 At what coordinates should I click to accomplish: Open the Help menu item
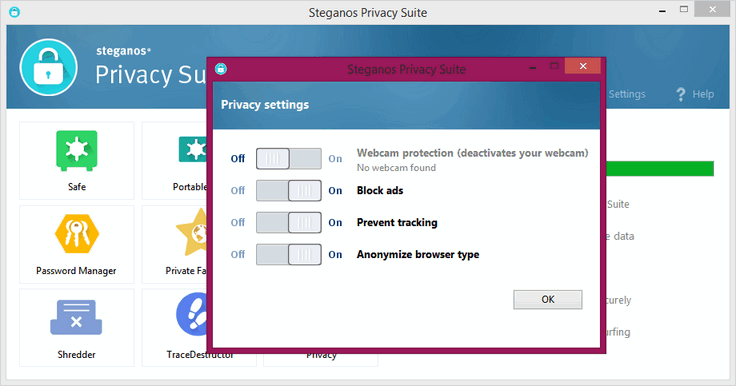703,94
